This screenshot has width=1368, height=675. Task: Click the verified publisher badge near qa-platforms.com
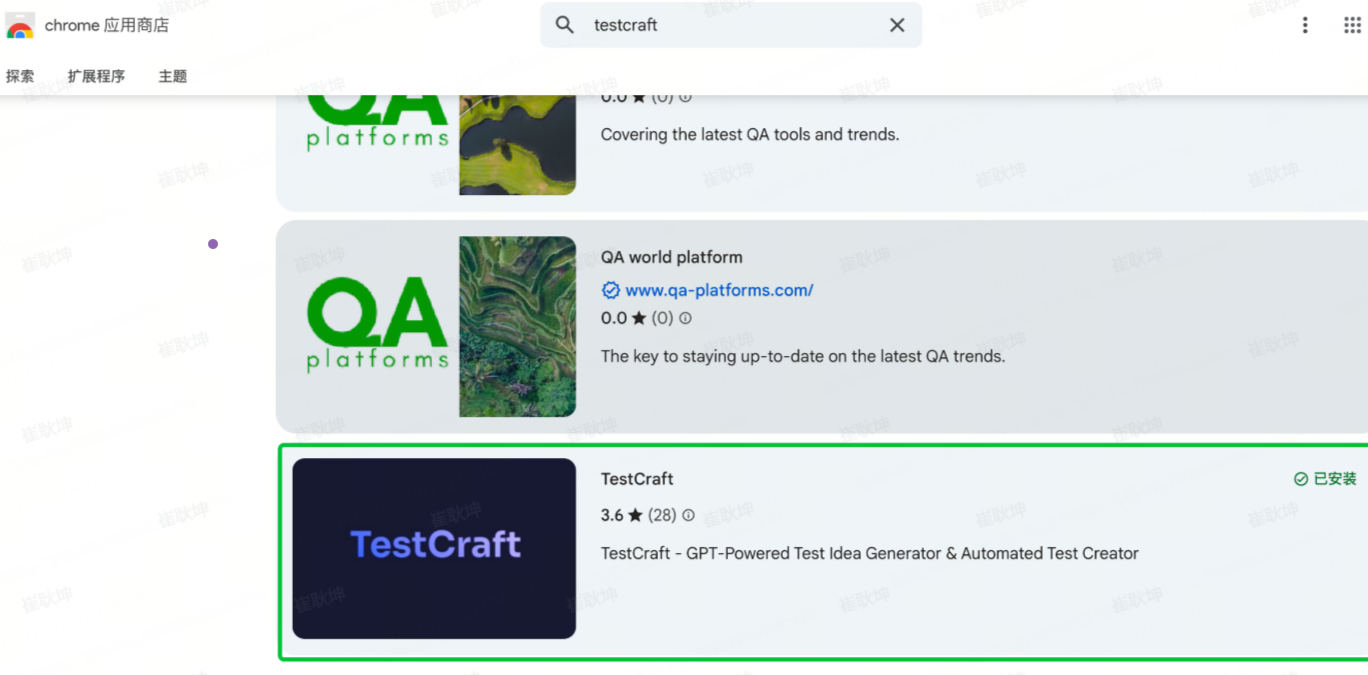coord(611,290)
